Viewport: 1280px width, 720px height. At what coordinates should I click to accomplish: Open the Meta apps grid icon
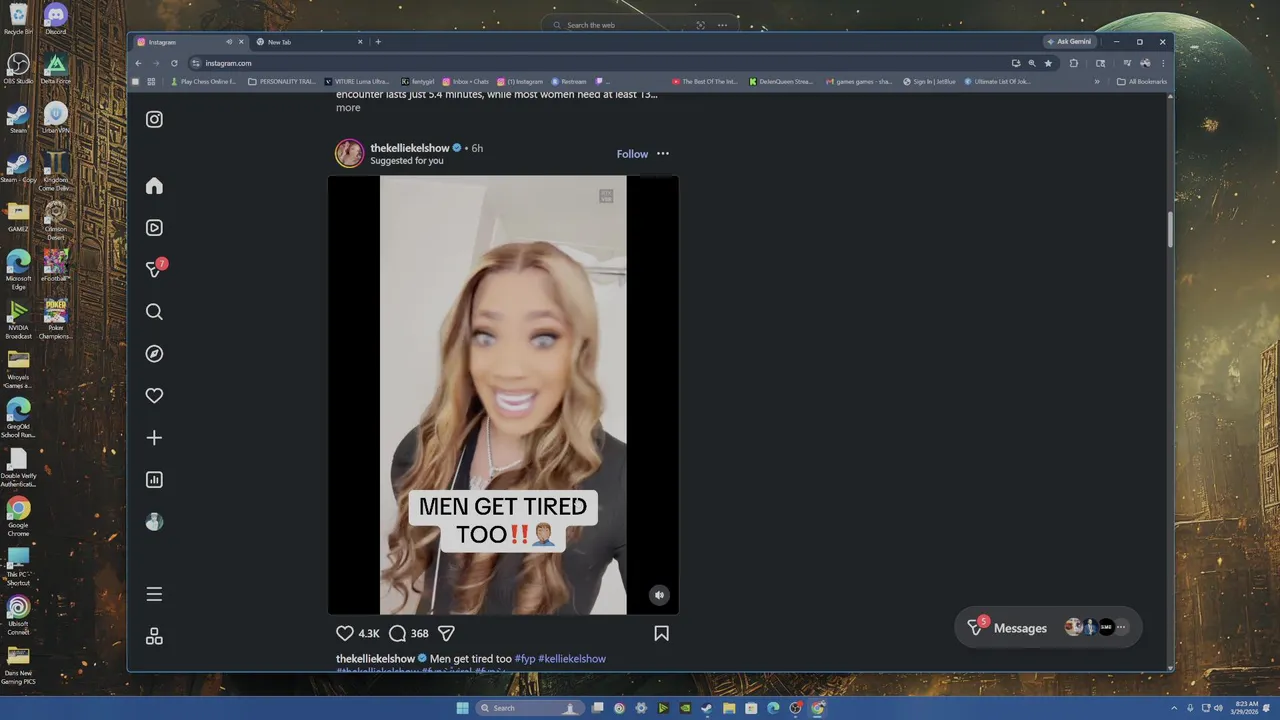pos(154,636)
